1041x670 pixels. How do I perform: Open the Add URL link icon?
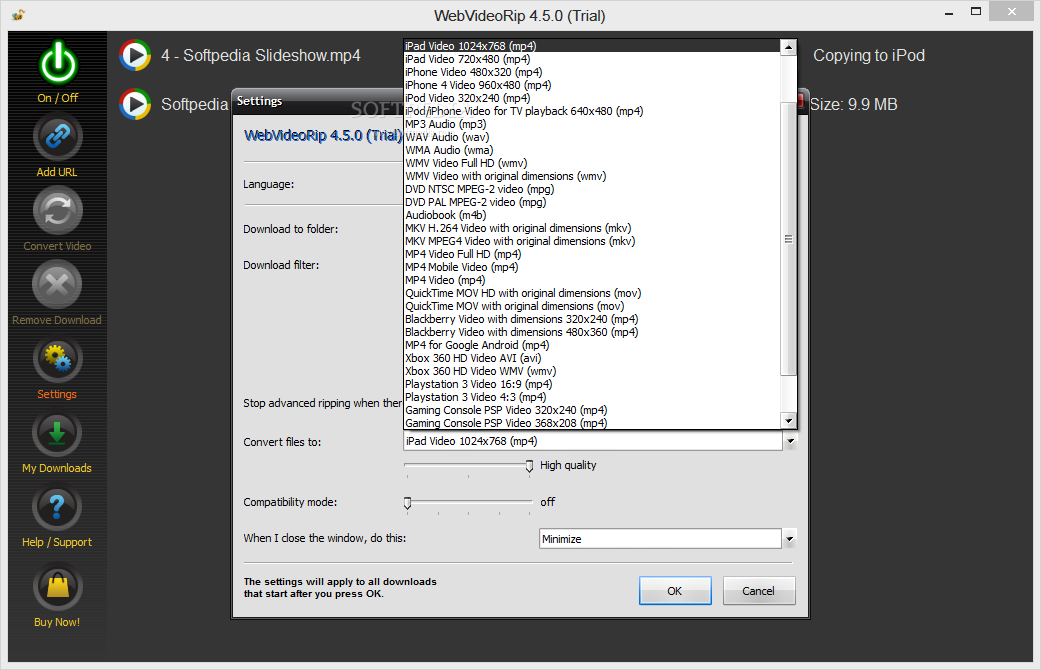tap(57, 137)
